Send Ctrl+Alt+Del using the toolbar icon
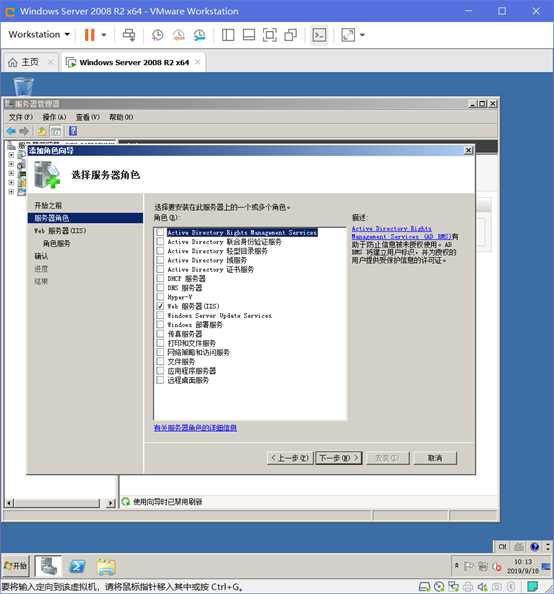554x594 pixels. click(129, 35)
